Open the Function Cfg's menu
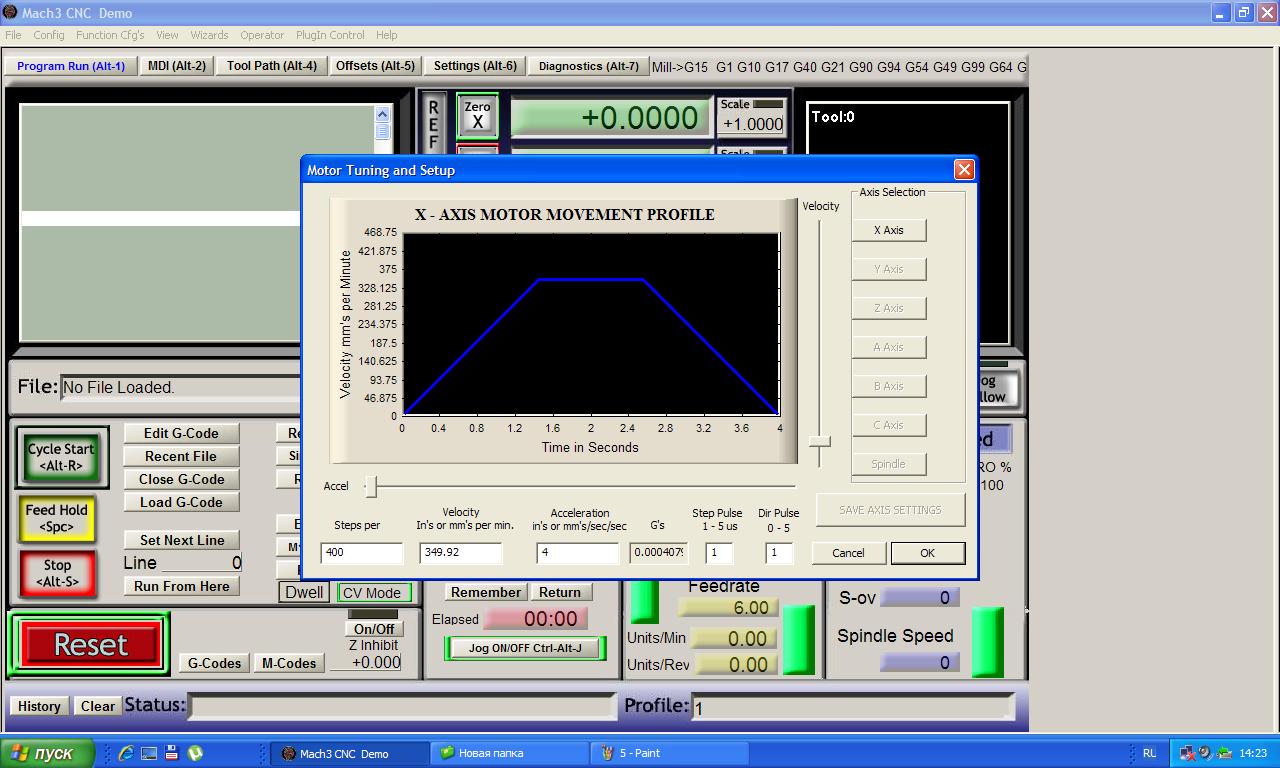Screen dimensions: 1280x768 [x=110, y=35]
